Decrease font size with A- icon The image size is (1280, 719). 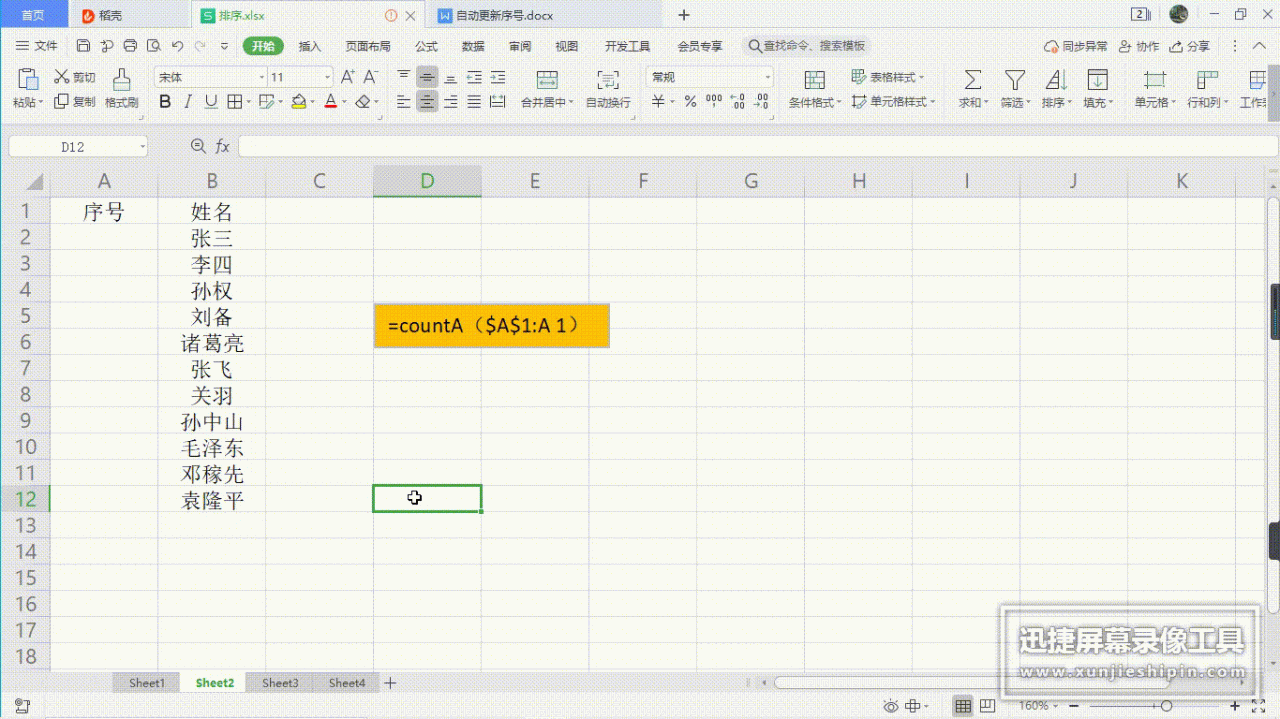click(x=370, y=77)
